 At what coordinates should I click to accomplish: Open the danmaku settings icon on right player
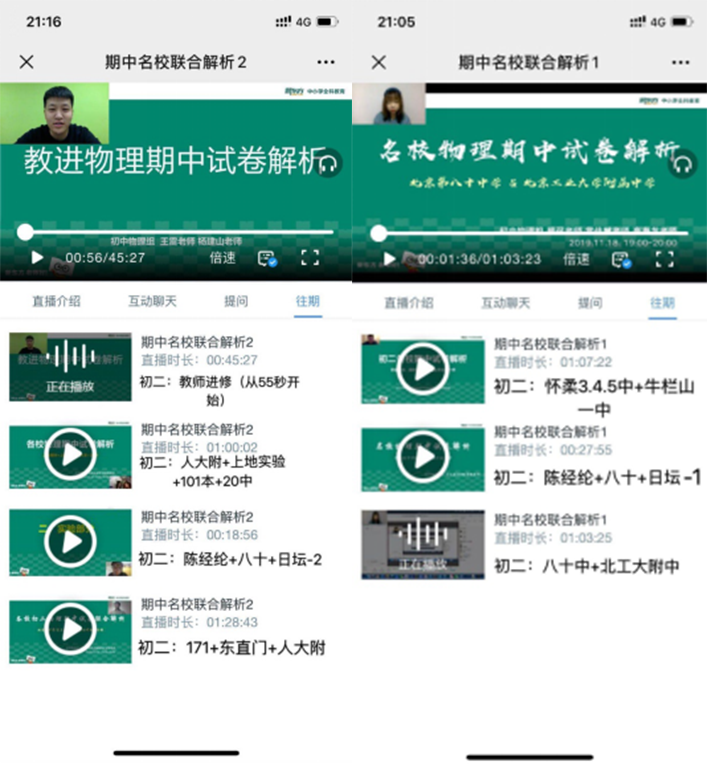621,259
